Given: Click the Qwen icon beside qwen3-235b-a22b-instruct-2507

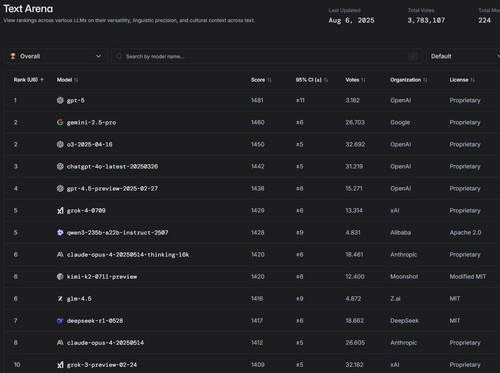Looking at the screenshot, I should click(60, 232).
